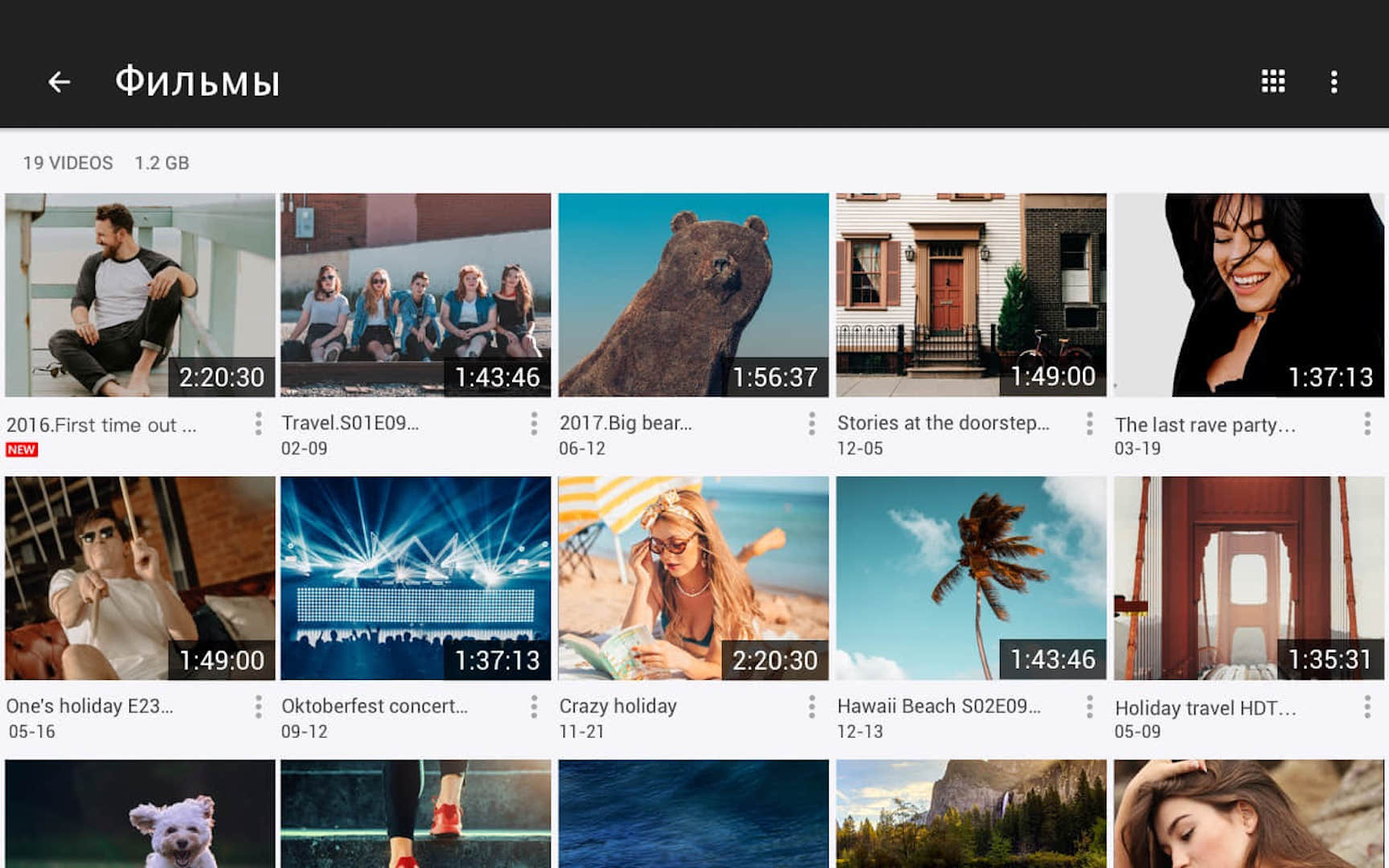
Task: Open options for Travel.S01E09 video
Action: [534, 424]
